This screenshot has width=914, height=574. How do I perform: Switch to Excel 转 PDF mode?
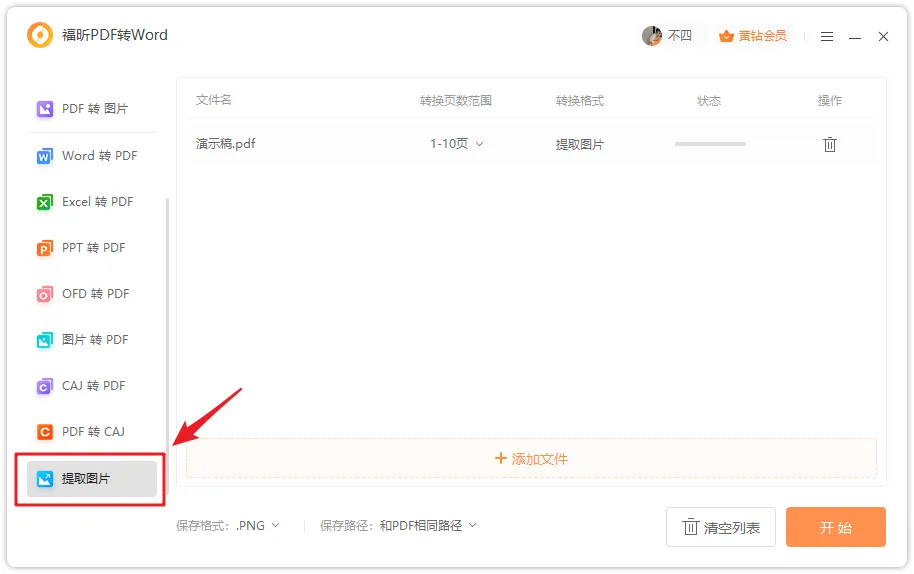pos(97,202)
